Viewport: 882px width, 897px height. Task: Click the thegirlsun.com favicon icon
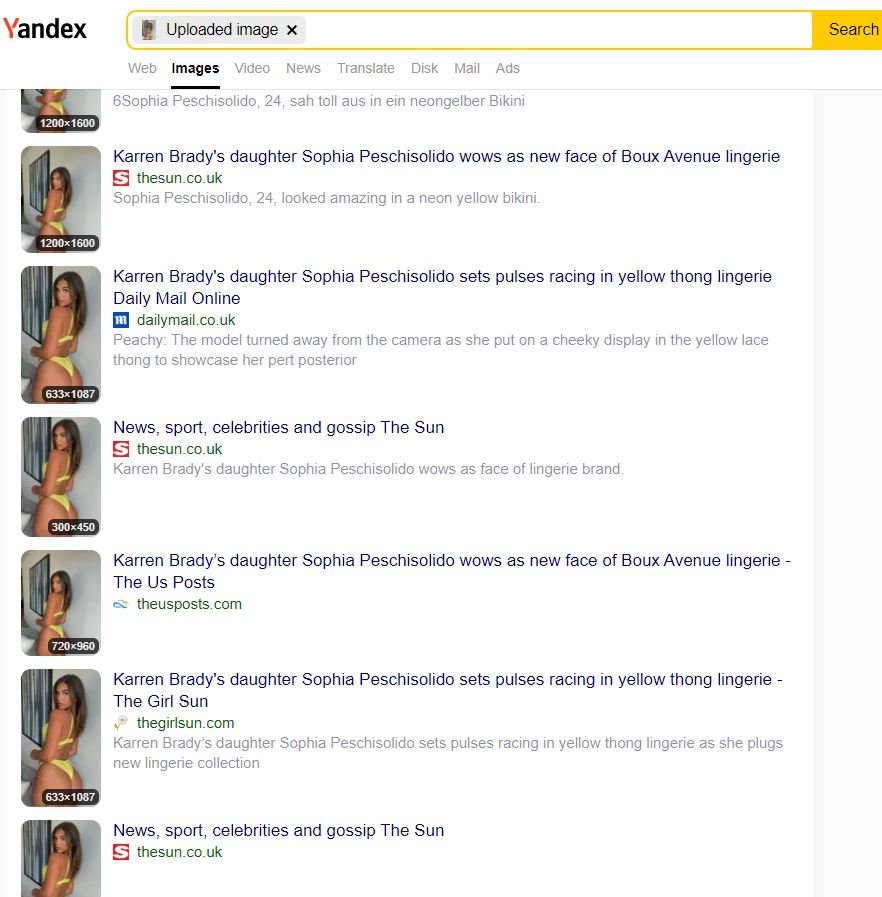[x=121, y=723]
